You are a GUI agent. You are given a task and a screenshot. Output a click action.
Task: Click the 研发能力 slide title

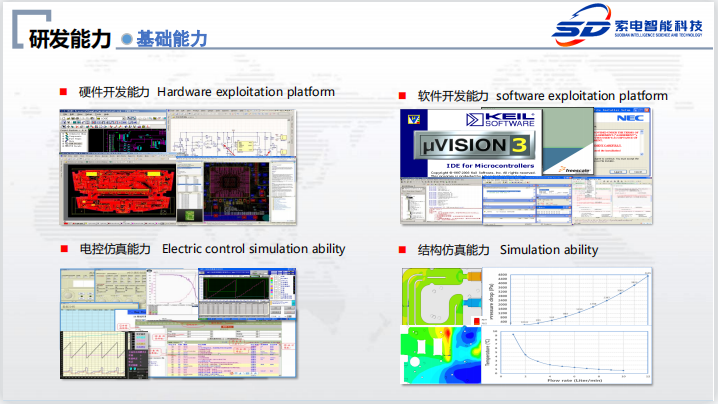(x=70, y=38)
